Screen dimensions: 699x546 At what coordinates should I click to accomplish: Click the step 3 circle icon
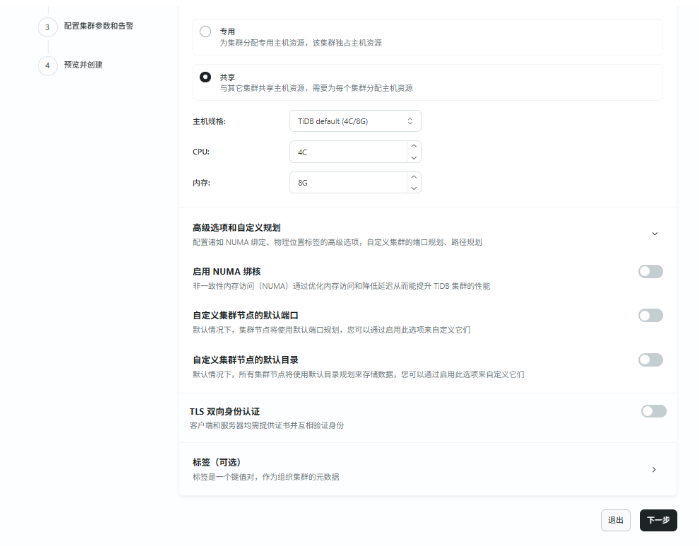click(x=47, y=27)
